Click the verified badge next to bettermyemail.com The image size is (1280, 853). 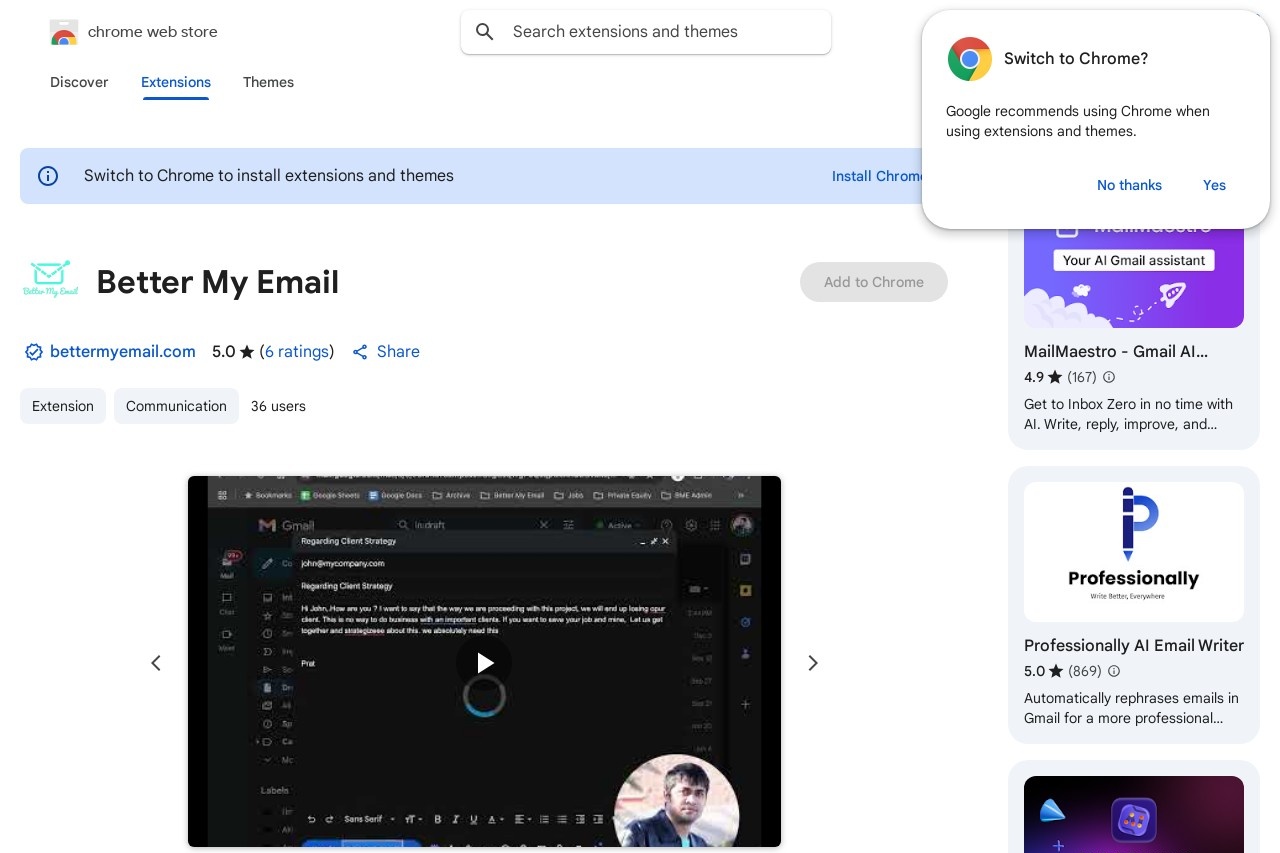coord(33,352)
